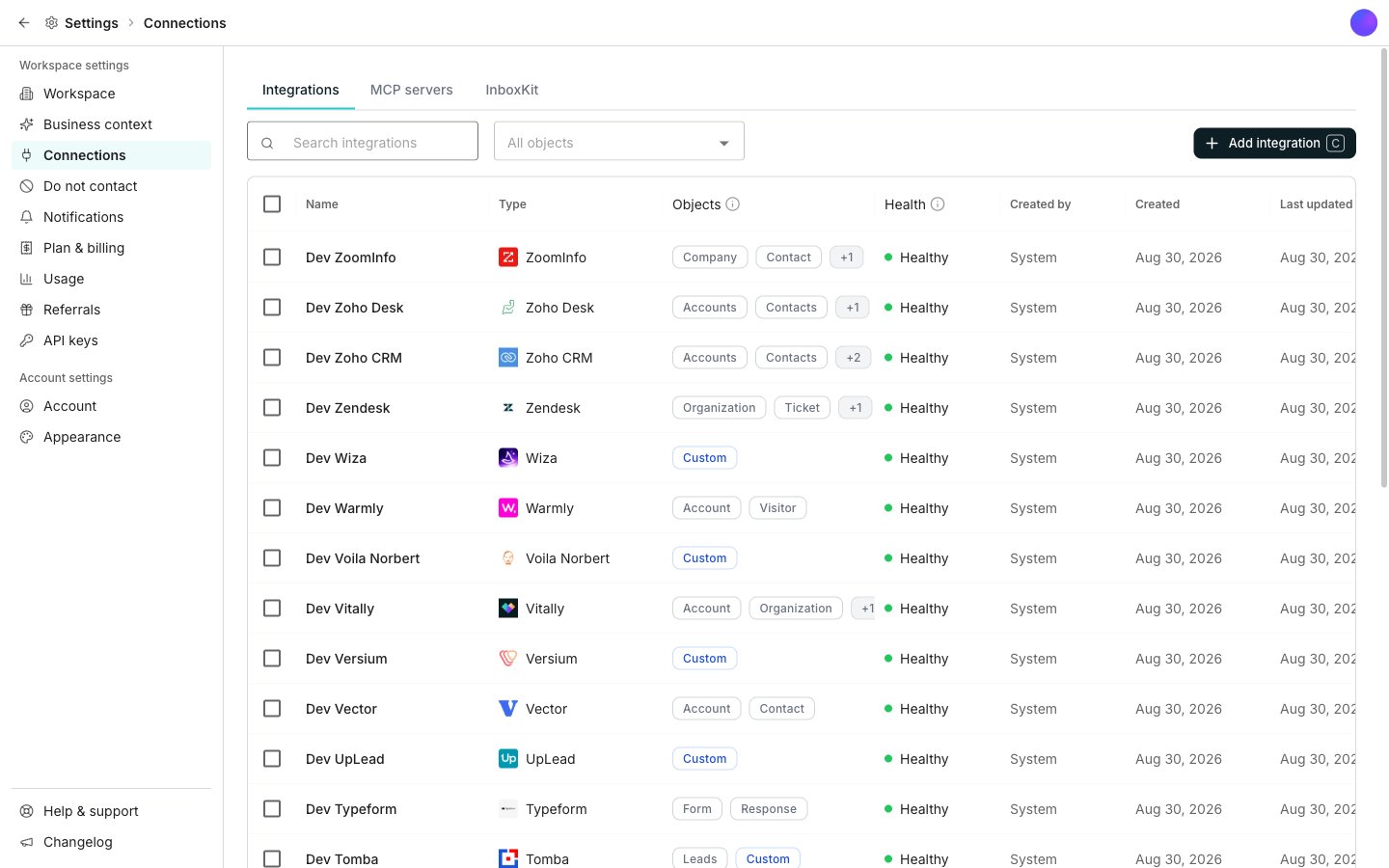Viewport: 1389px width, 868px height.
Task: Click the Created column header
Action: click(x=1157, y=204)
